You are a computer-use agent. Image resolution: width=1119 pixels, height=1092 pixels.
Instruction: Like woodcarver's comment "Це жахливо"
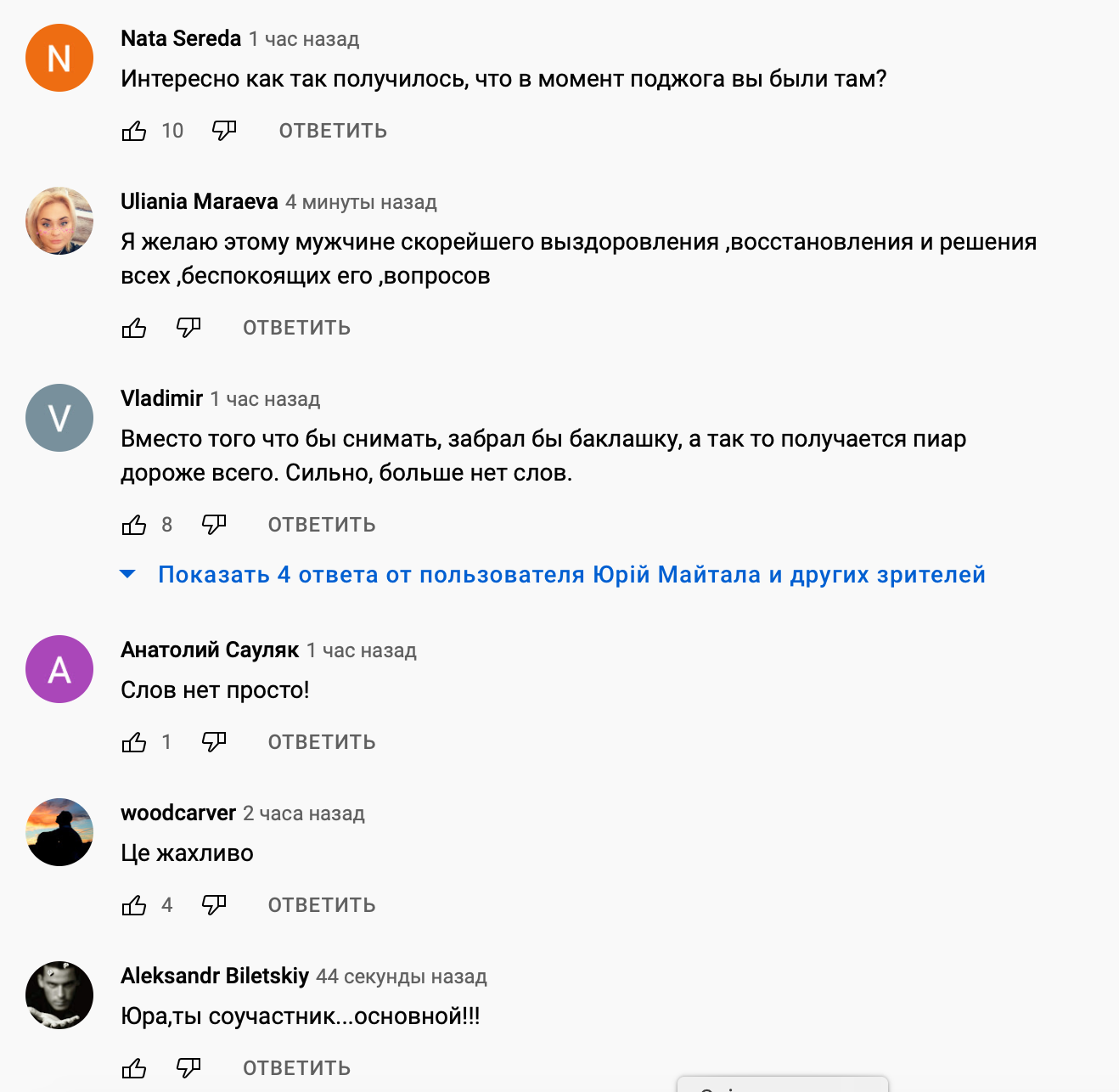[x=134, y=905]
